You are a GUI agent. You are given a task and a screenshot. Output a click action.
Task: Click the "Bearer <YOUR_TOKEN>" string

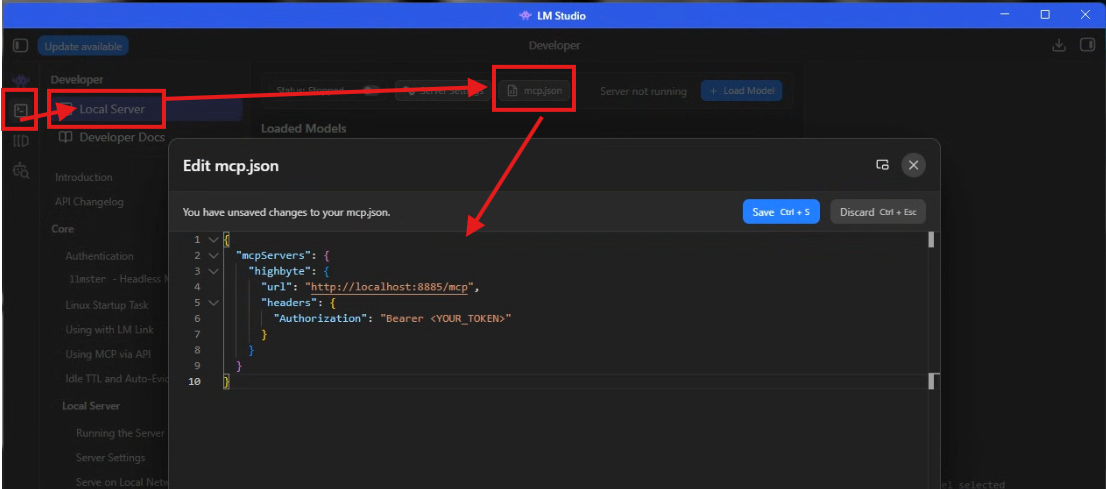(445, 318)
